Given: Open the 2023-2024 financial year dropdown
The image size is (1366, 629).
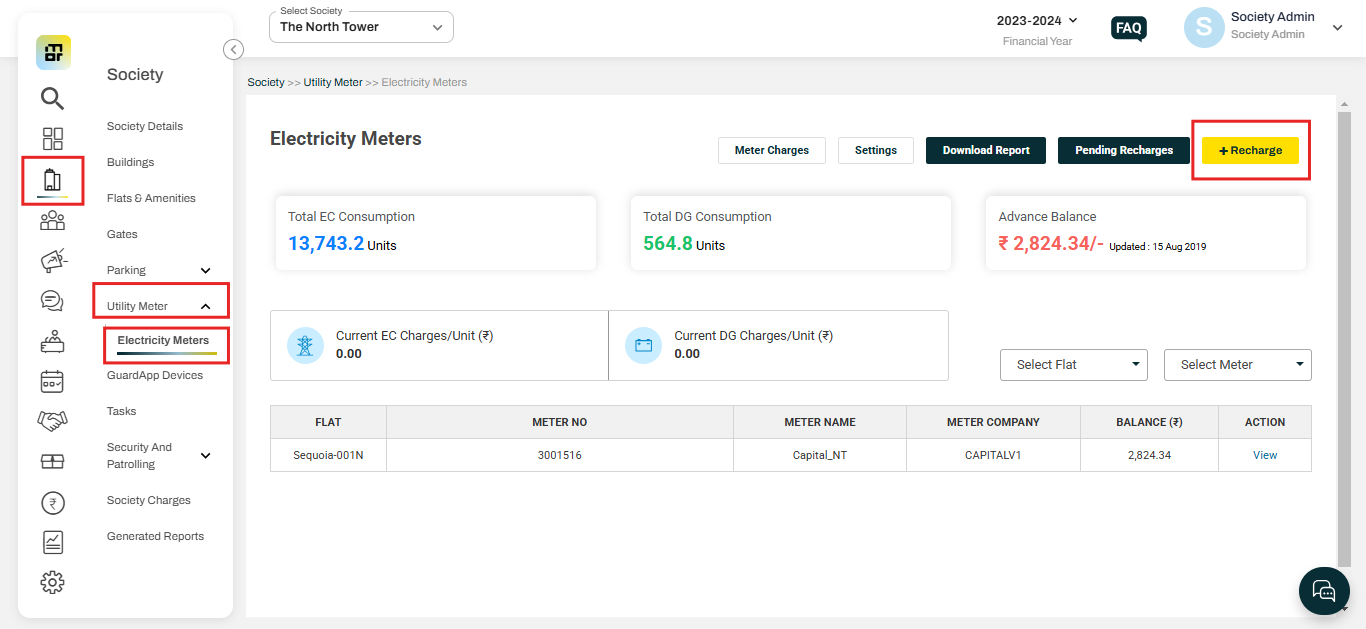Looking at the screenshot, I should pyautogui.click(x=1037, y=20).
